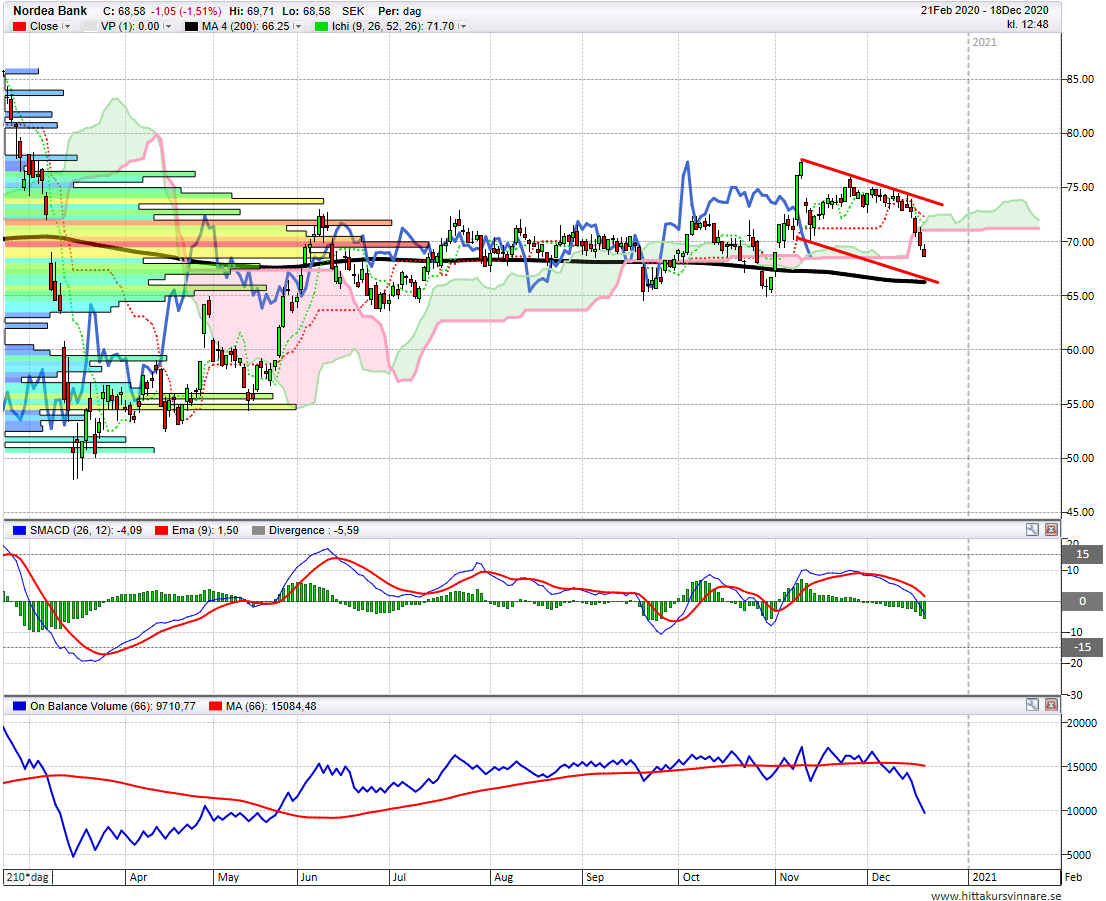Click the Apr label on time axis
The height and width of the screenshot is (901, 1106).
[138, 877]
